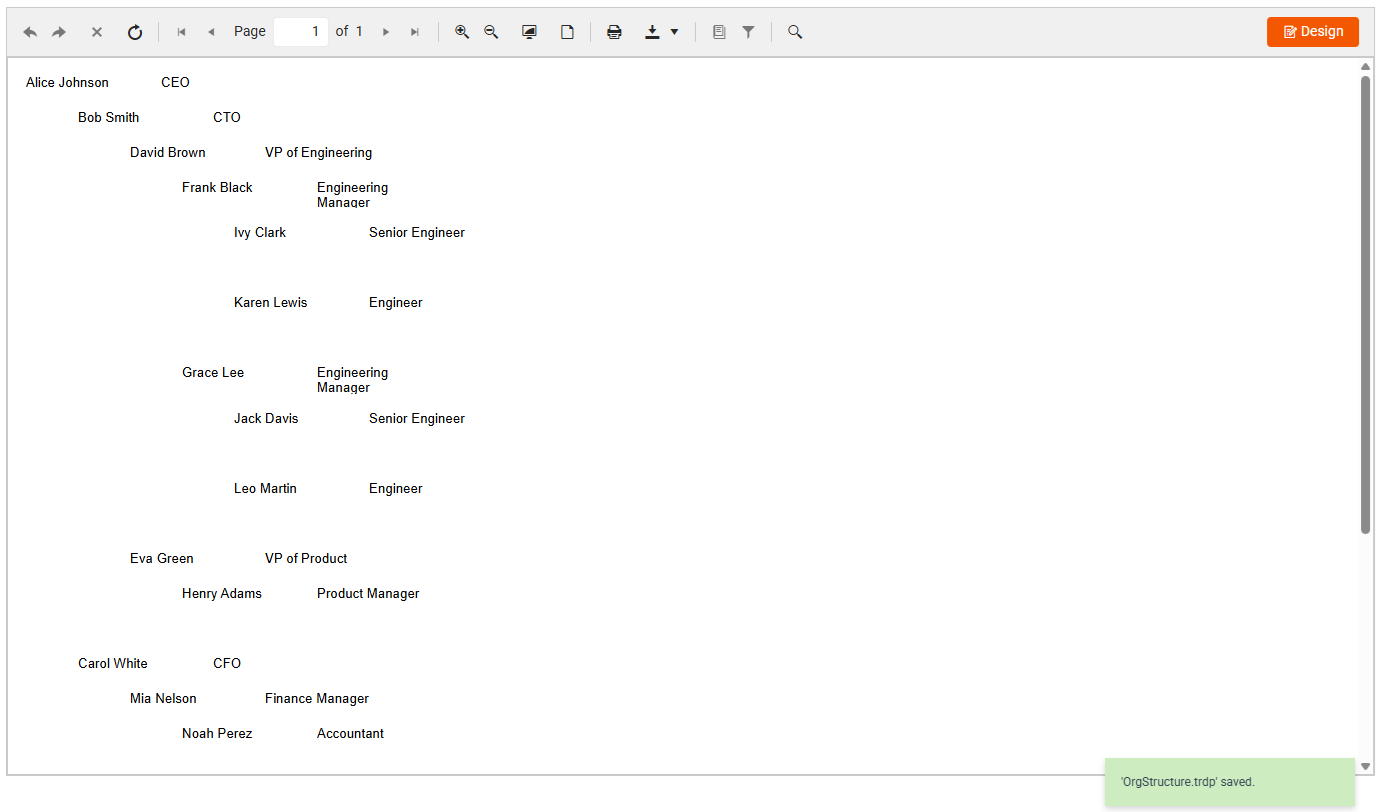Click the Zoom Out magnifier icon
1382x812 pixels.
(x=490, y=31)
